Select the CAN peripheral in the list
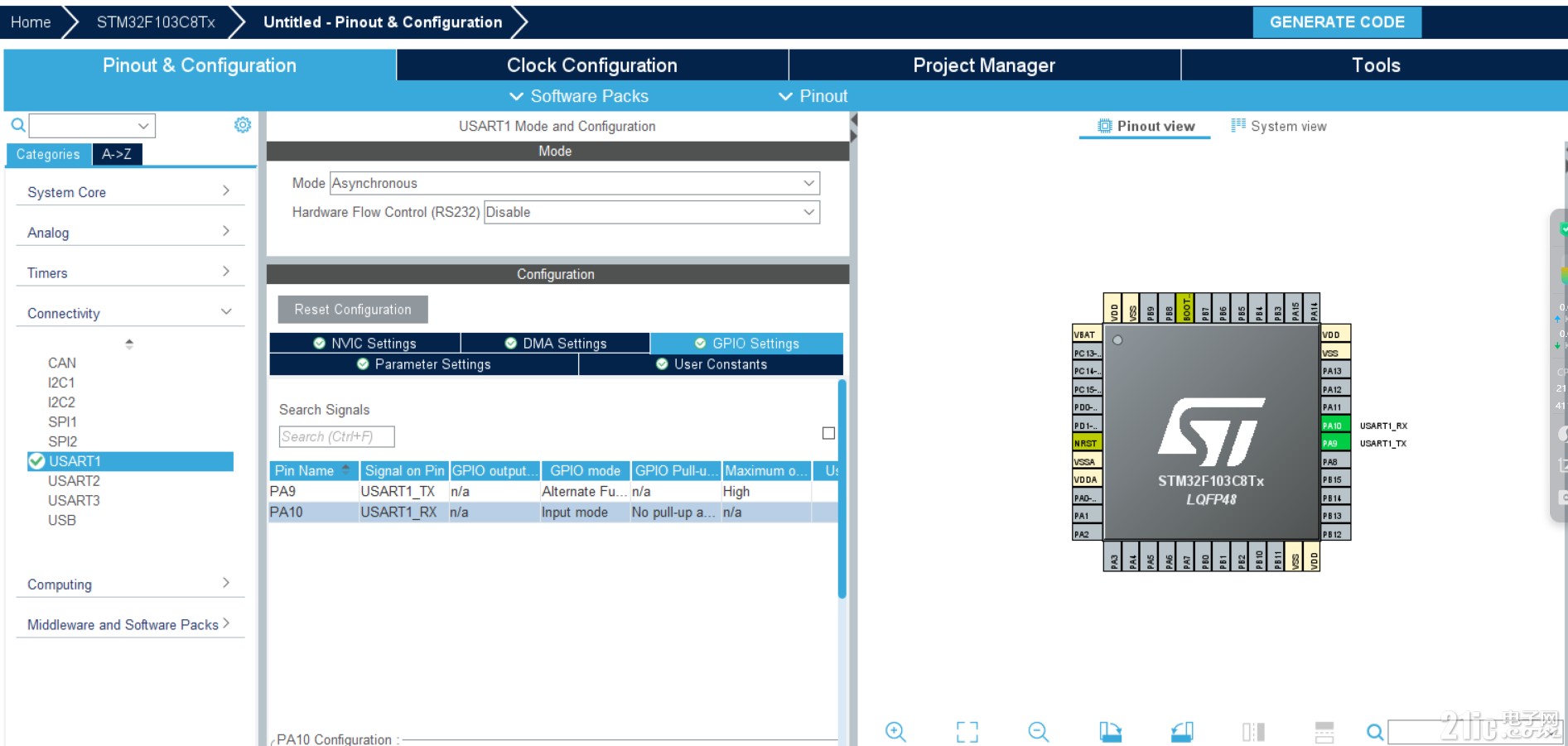Image resolution: width=1568 pixels, height=746 pixels. coord(62,363)
